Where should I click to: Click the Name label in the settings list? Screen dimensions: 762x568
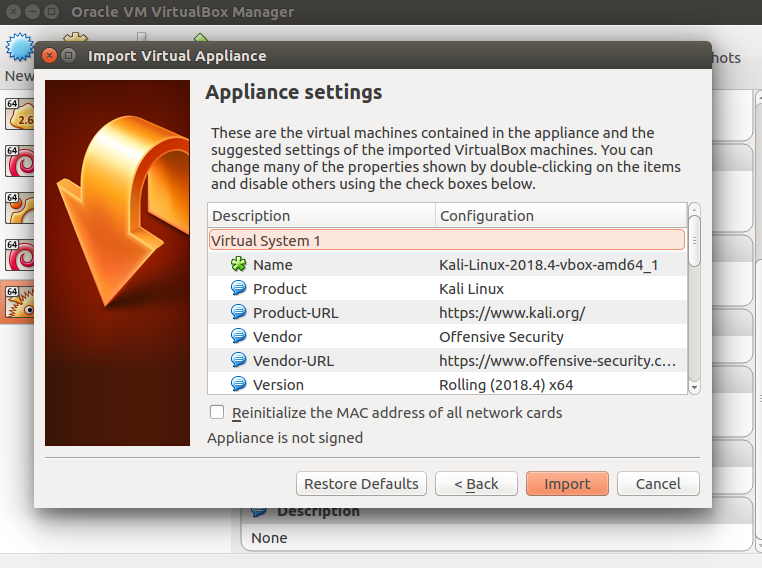pos(273,265)
